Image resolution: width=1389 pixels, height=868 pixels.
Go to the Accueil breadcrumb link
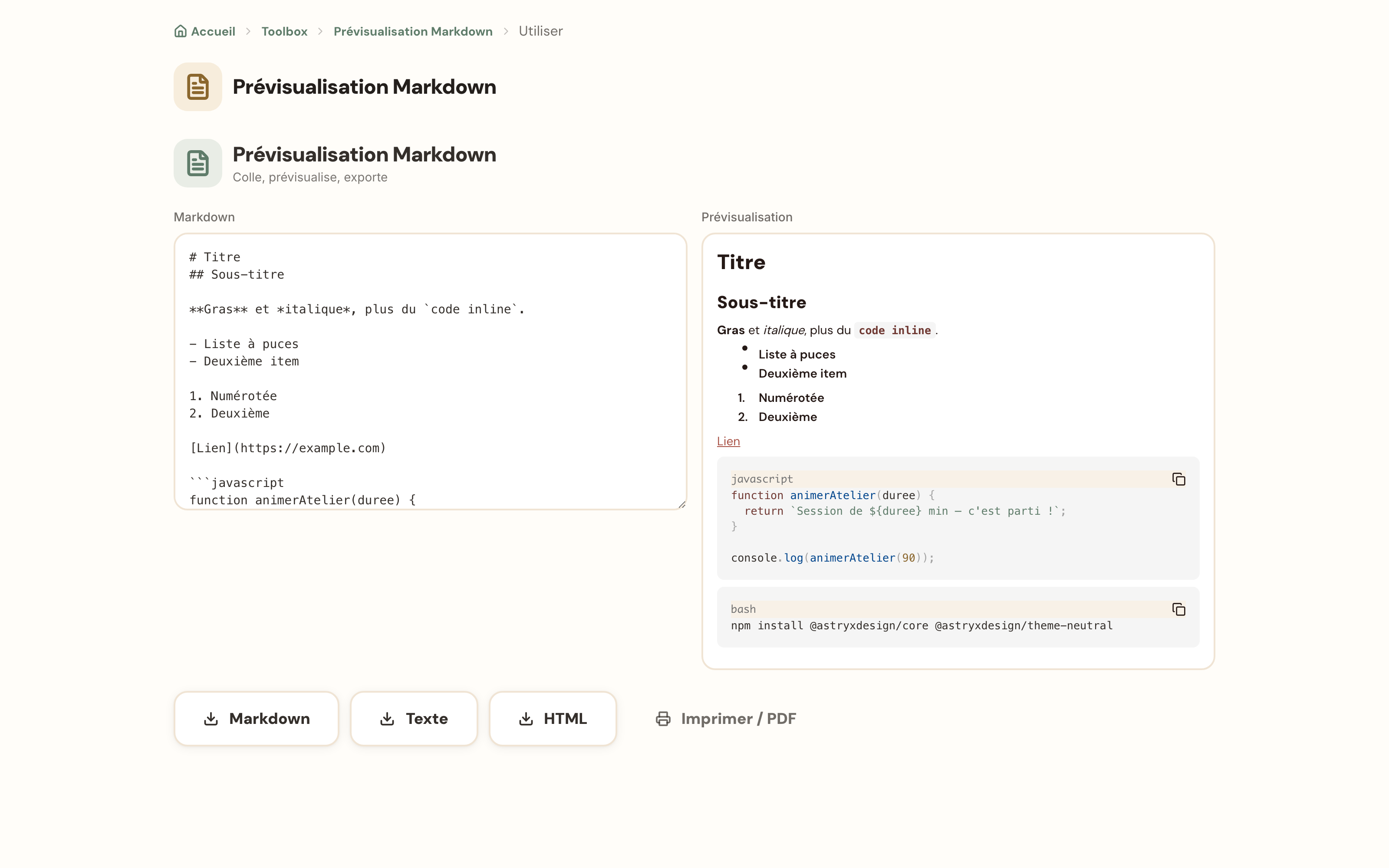[205, 31]
